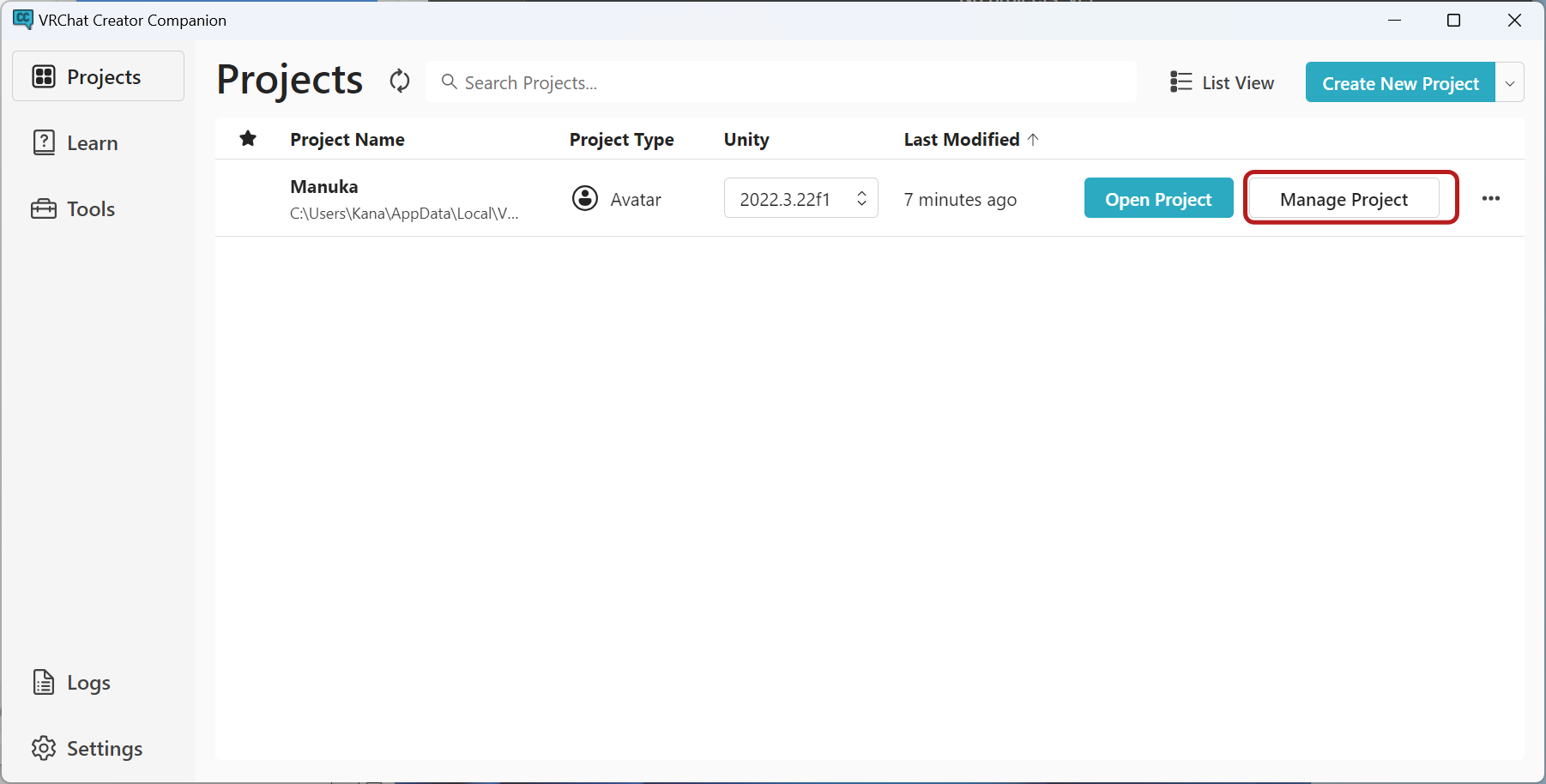Sort by Last Modified column

point(971,140)
